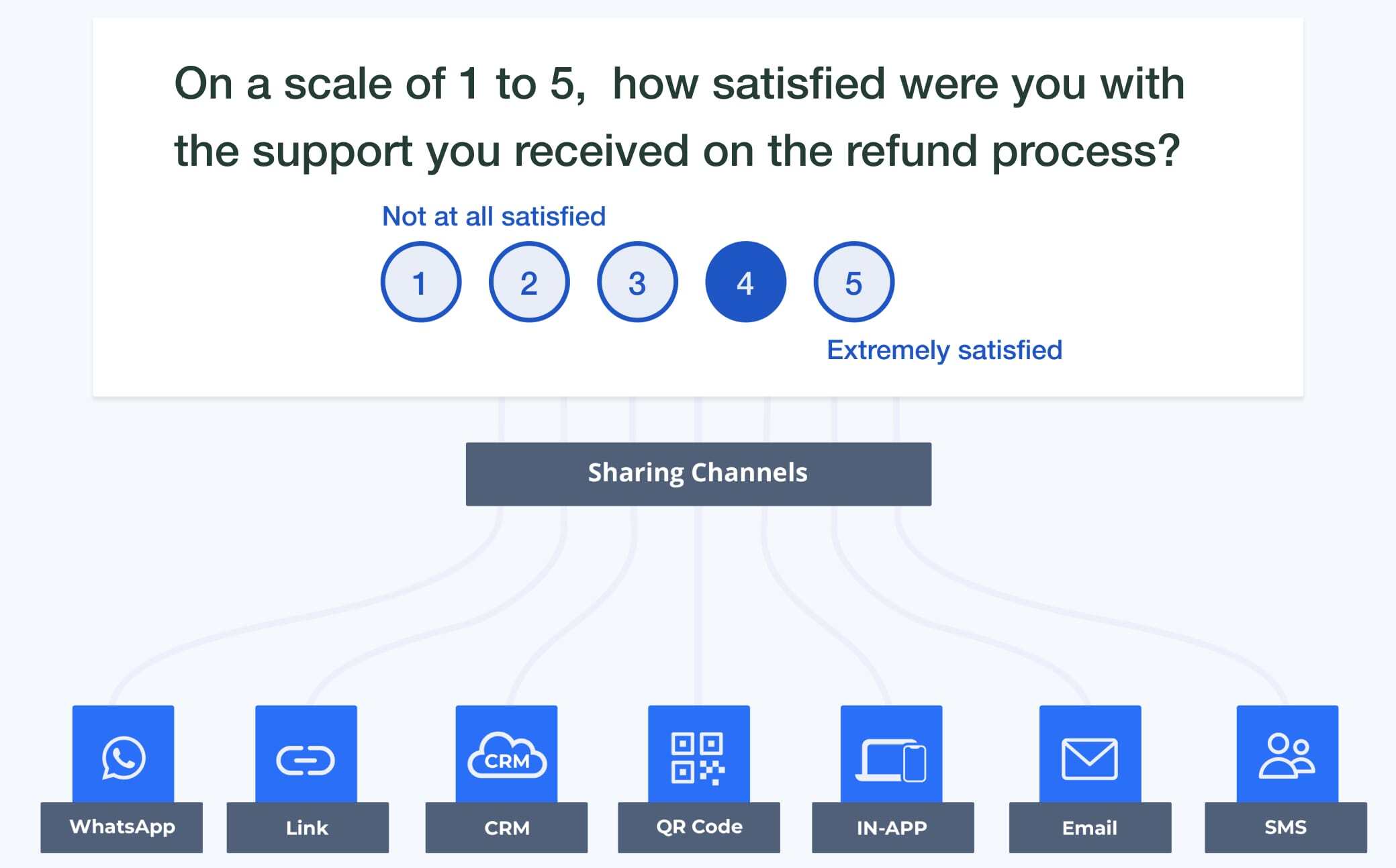Select the Email envelope icon
Viewport: 1396px width, 868px height.
click(x=1090, y=759)
